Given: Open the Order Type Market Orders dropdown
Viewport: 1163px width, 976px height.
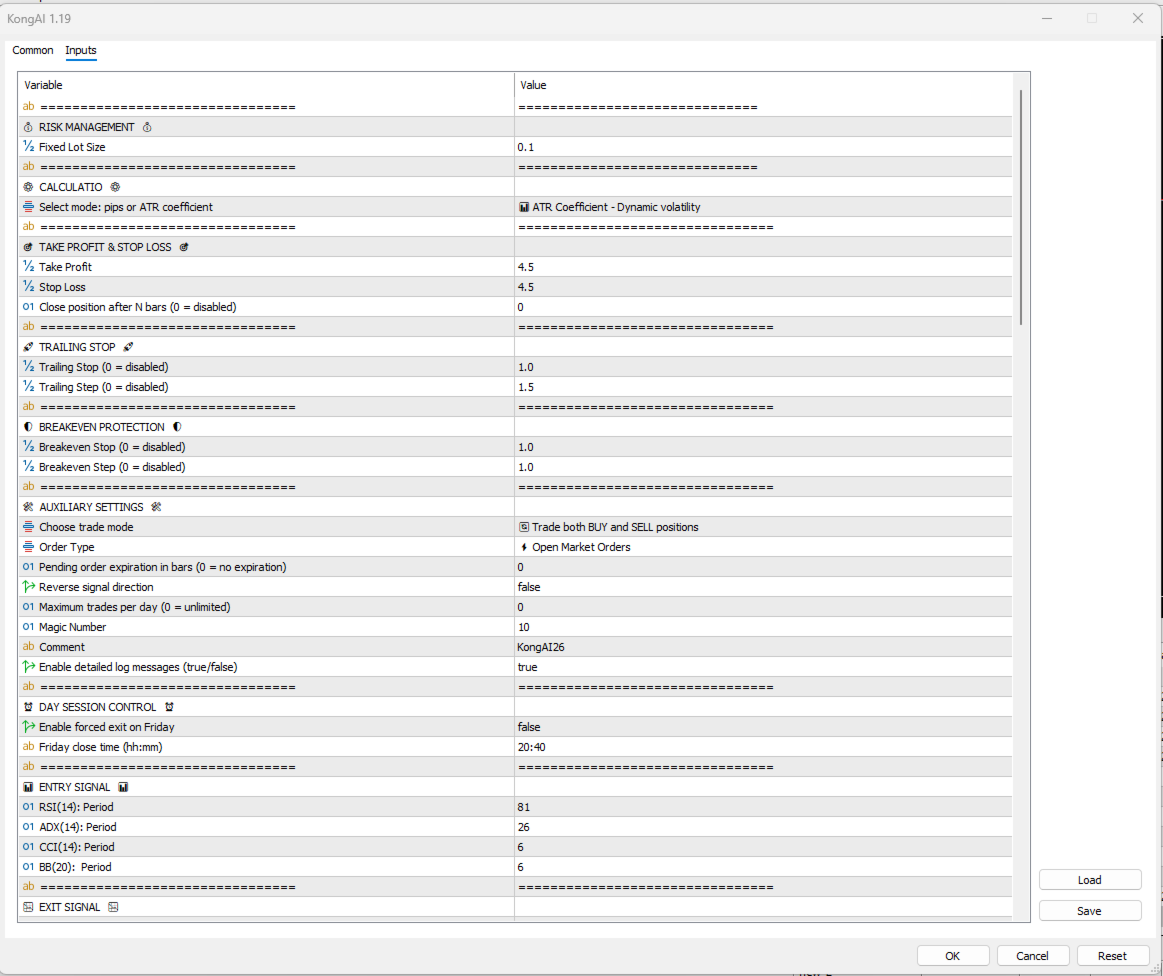Looking at the screenshot, I should coord(762,547).
